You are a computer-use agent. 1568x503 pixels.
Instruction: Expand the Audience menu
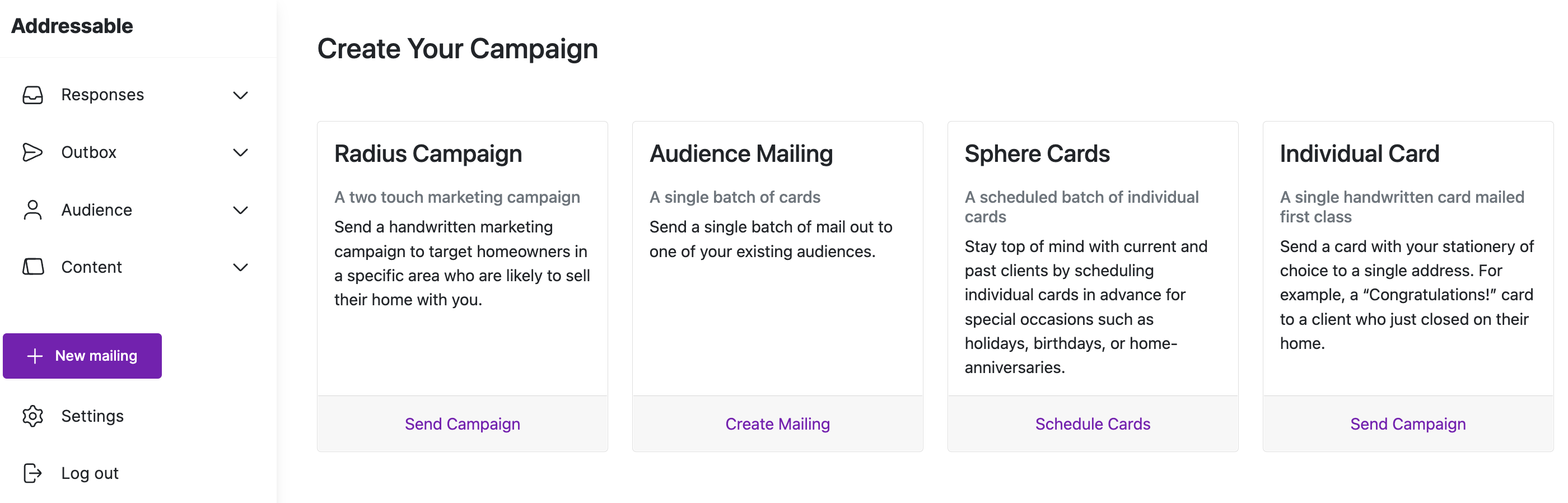point(241,210)
